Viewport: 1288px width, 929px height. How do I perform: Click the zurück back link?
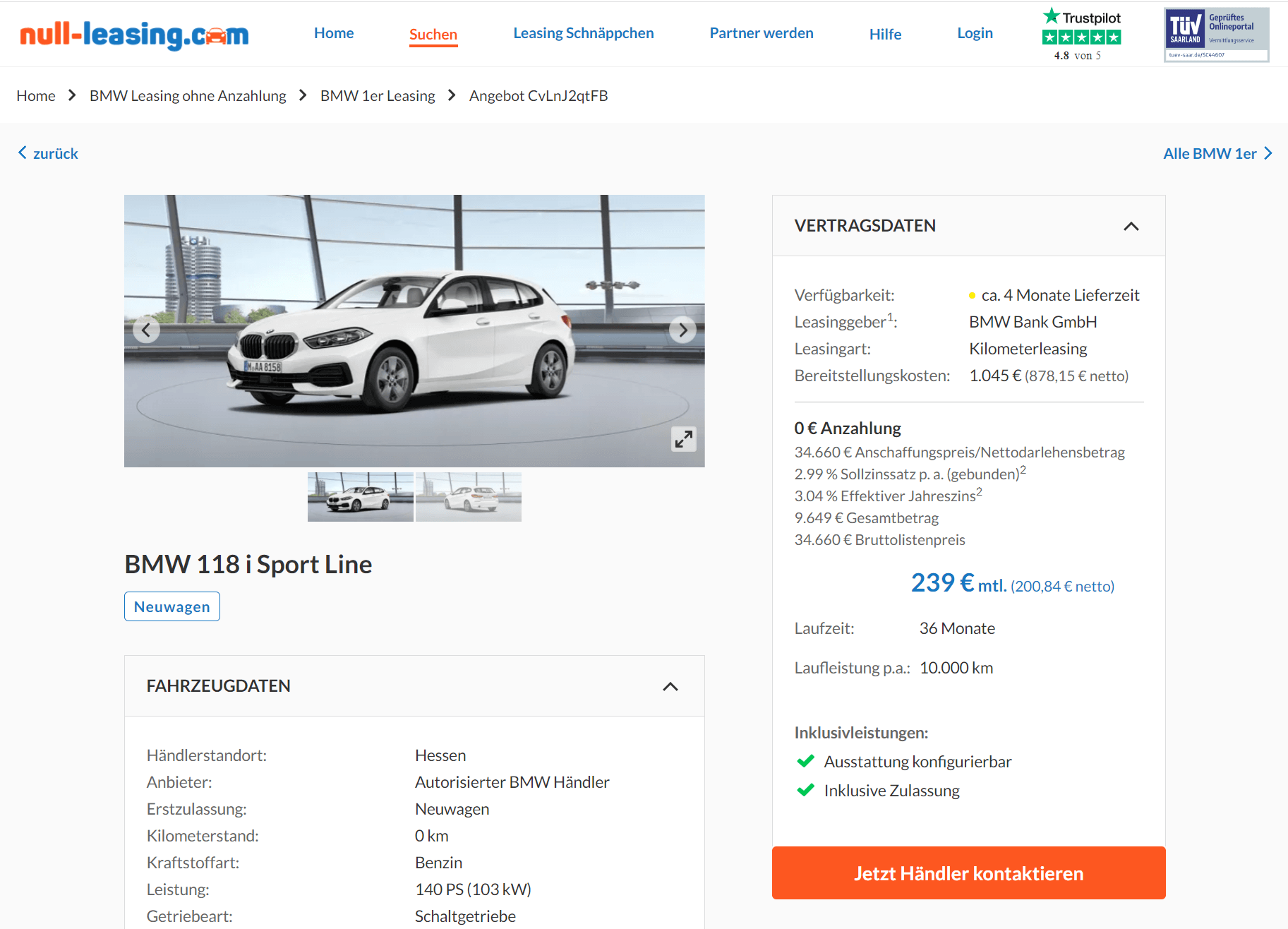pyautogui.click(x=48, y=153)
